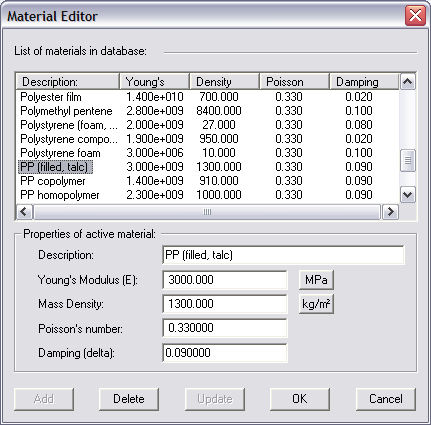Click the Damping column header
The width and height of the screenshot is (431, 425).
point(364,82)
